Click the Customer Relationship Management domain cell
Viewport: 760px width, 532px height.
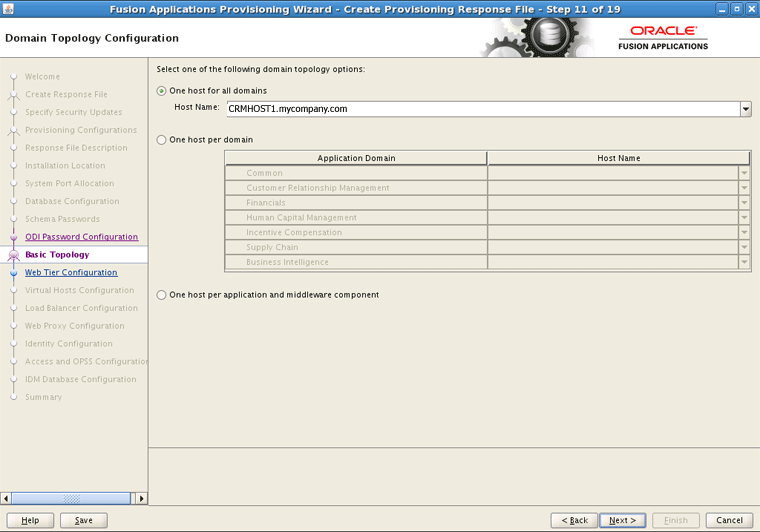[x=356, y=188]
